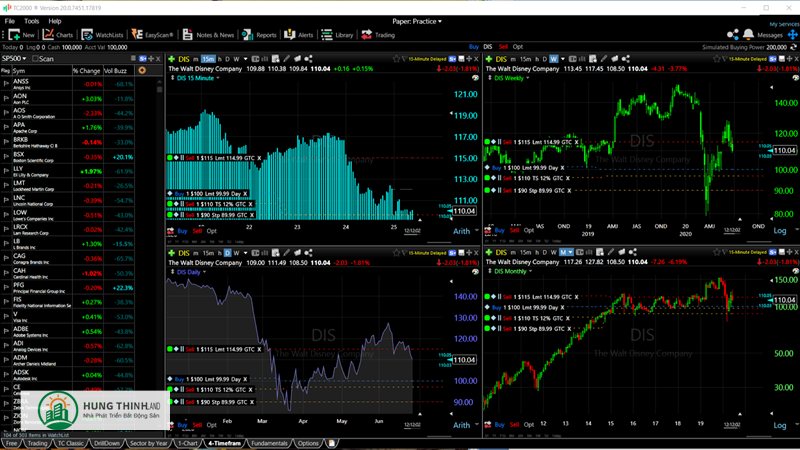Click share icon in 15 Minute chart header
The image size is (800, 450).
point(308,59)
